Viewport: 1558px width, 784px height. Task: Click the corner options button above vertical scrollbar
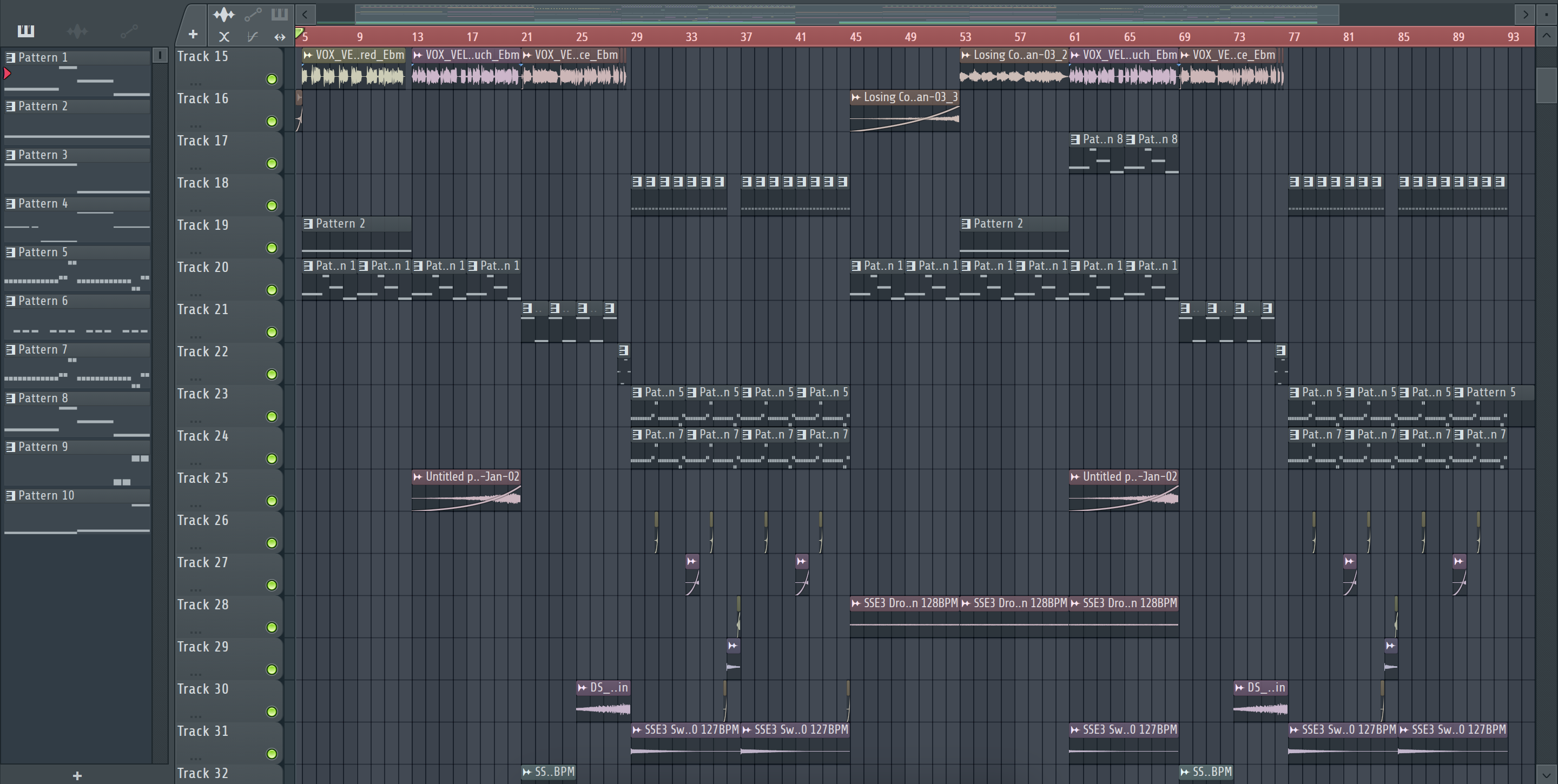[1547, 14]
